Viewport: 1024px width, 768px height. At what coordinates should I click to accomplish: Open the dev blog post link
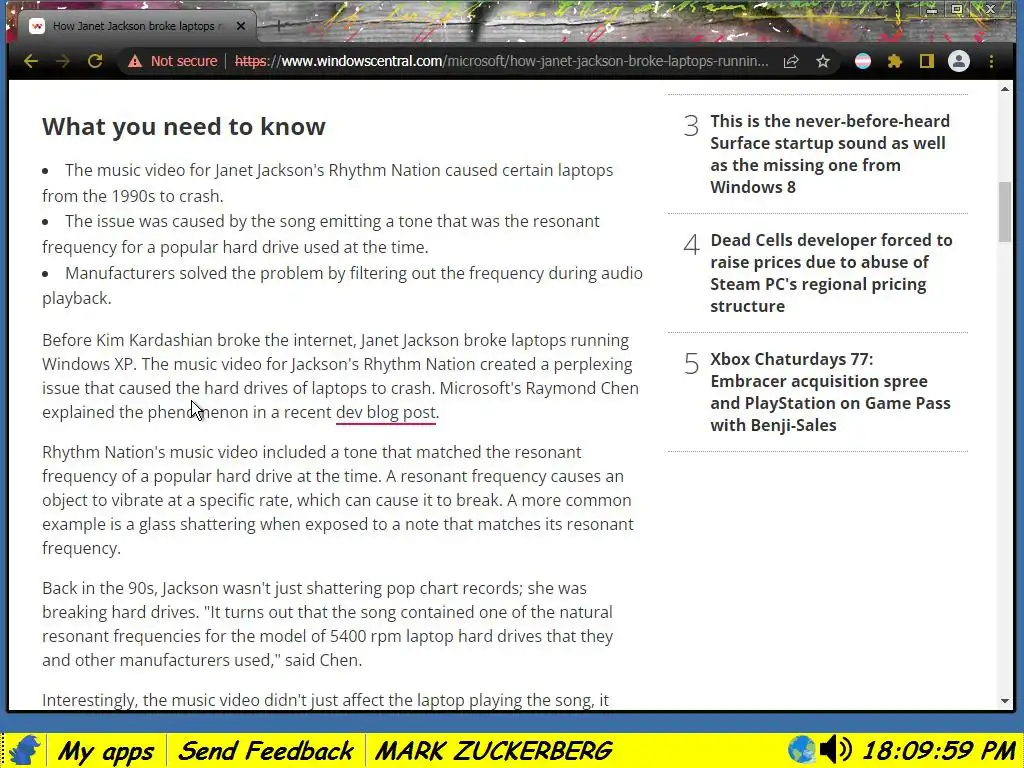tap(385, 413)
